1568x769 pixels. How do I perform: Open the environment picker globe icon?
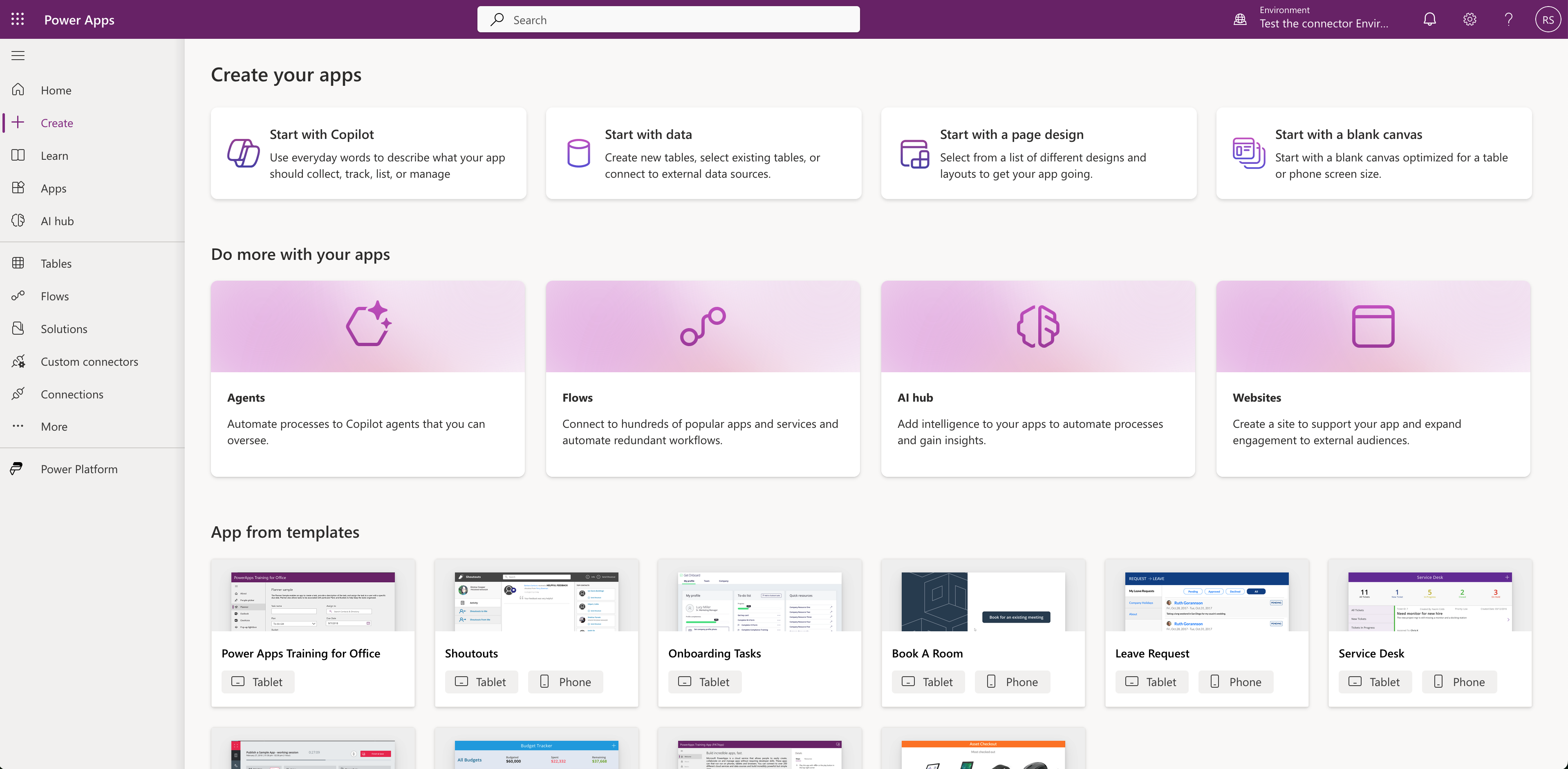[1240, 20]
